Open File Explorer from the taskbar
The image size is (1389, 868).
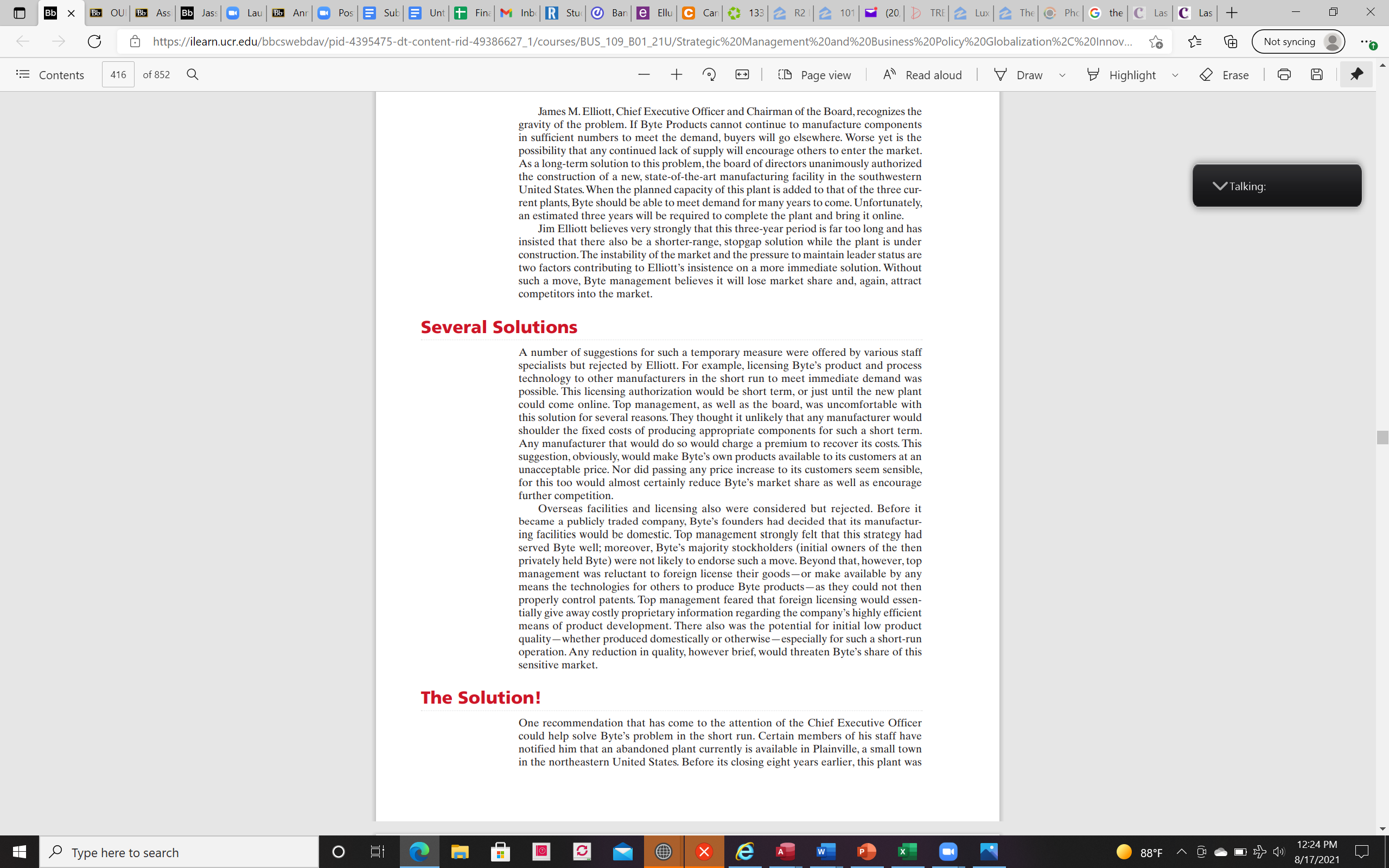pos(459,852)
